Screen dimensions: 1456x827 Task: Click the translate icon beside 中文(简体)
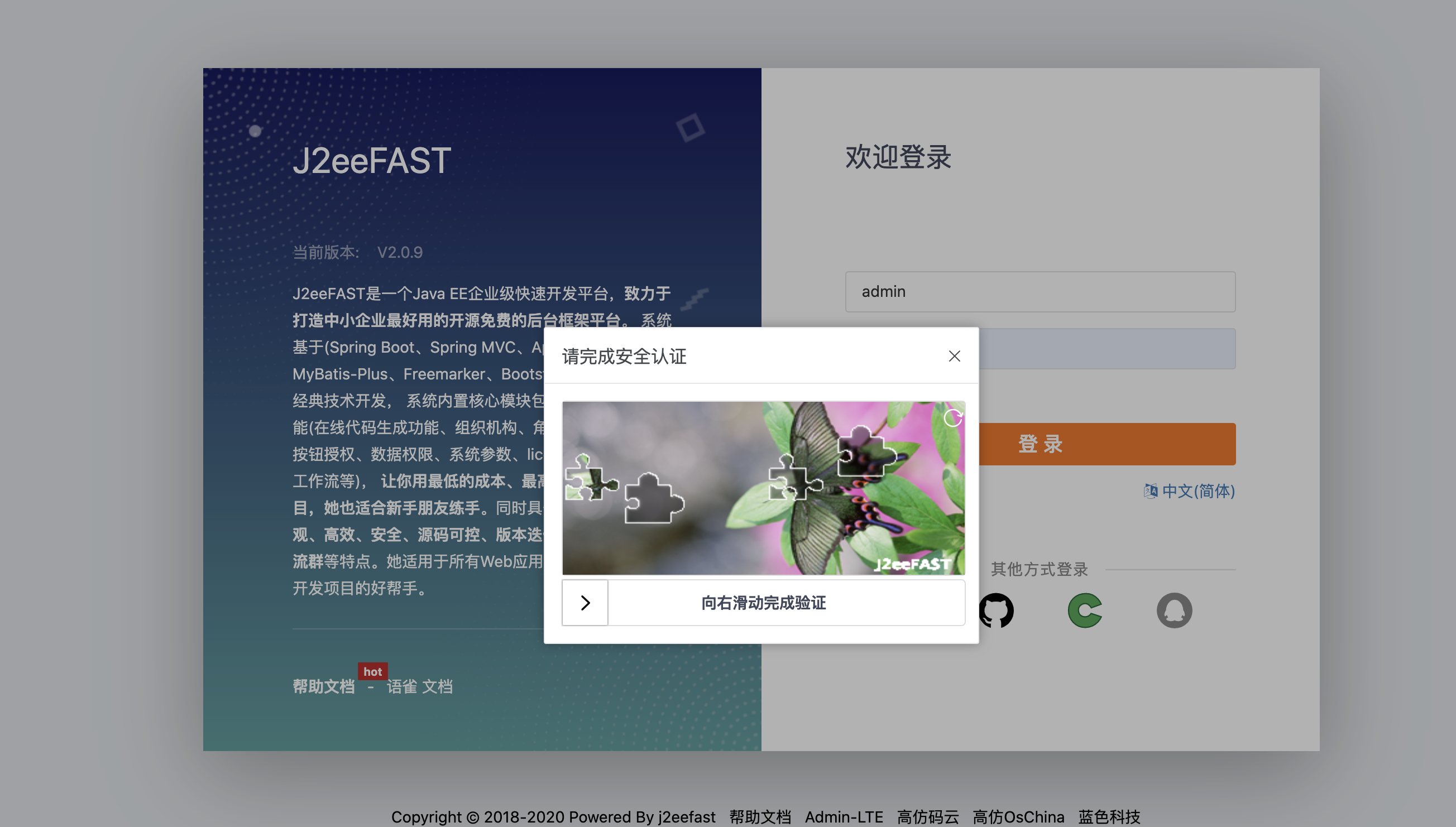click(x=1151, y=491)
